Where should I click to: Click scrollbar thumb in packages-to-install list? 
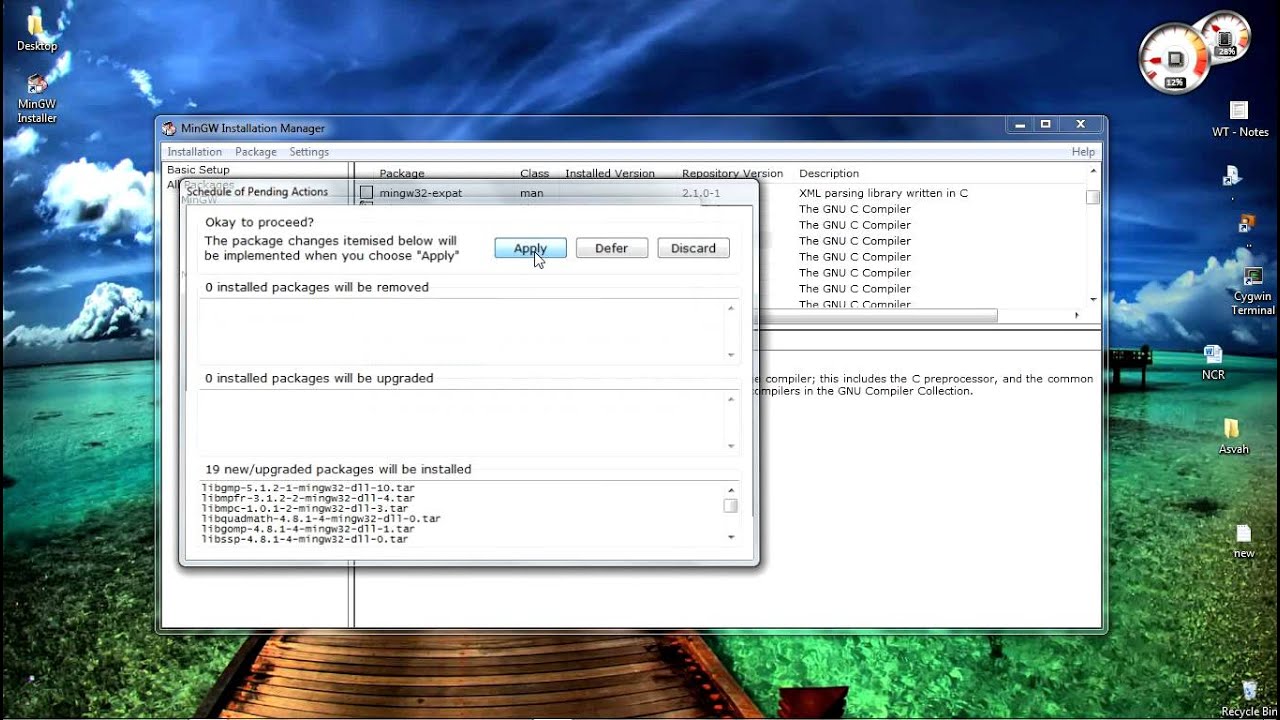tap(731, 506)
